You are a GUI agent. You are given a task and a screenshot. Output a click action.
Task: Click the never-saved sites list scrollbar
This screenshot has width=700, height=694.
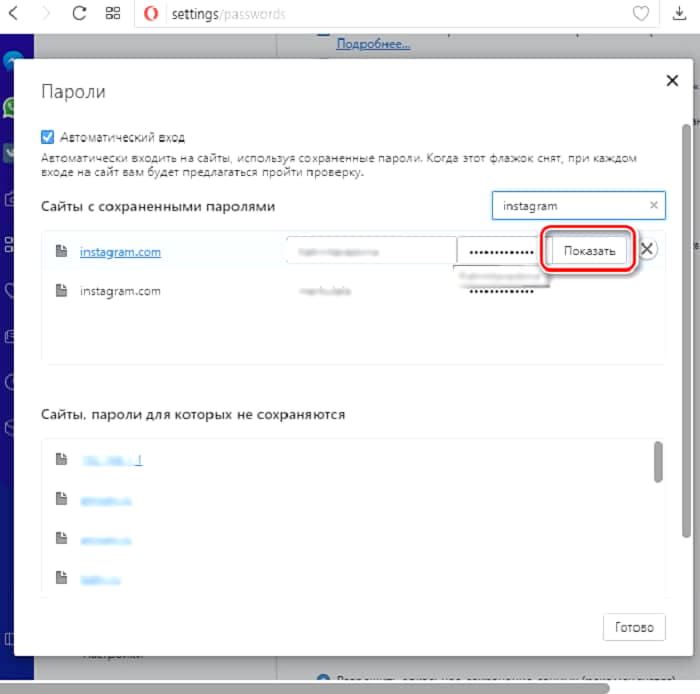[658, 462]
